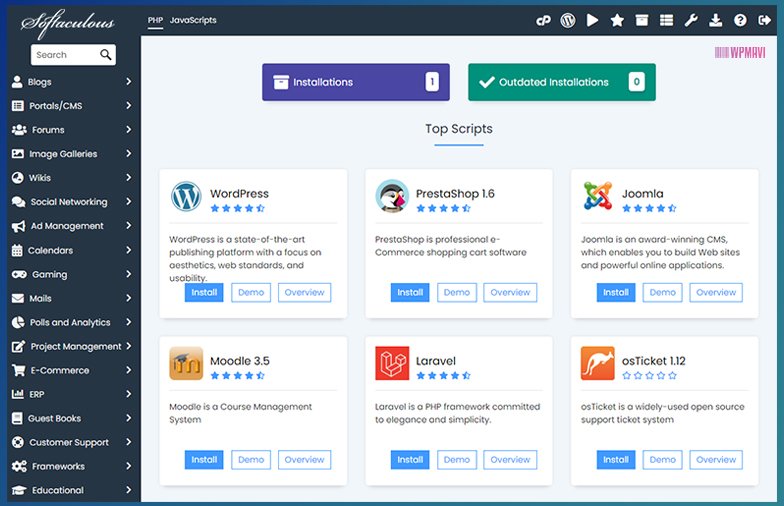Expand the Forums category chevron
The width and height of the screenshot is (784, 506).
click(128, 130)
